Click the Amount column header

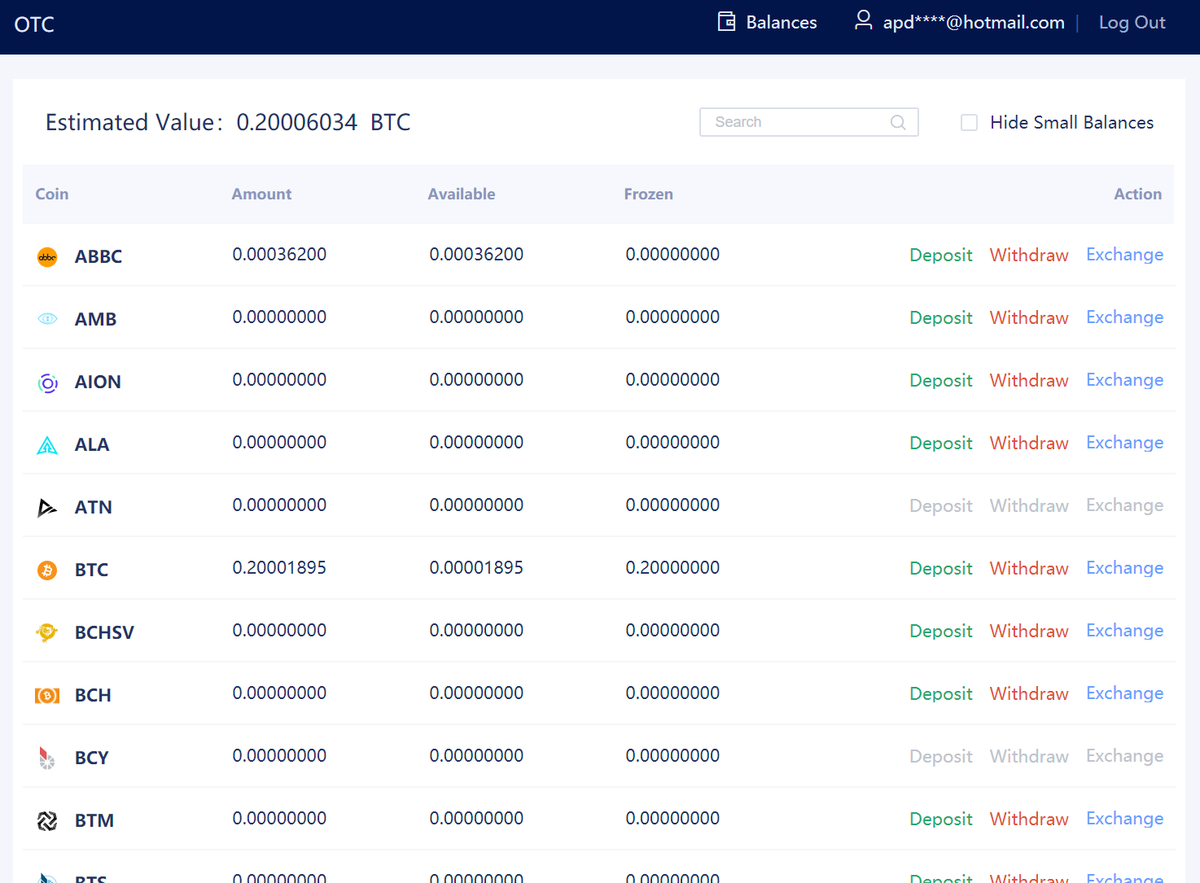pos(262,194)
